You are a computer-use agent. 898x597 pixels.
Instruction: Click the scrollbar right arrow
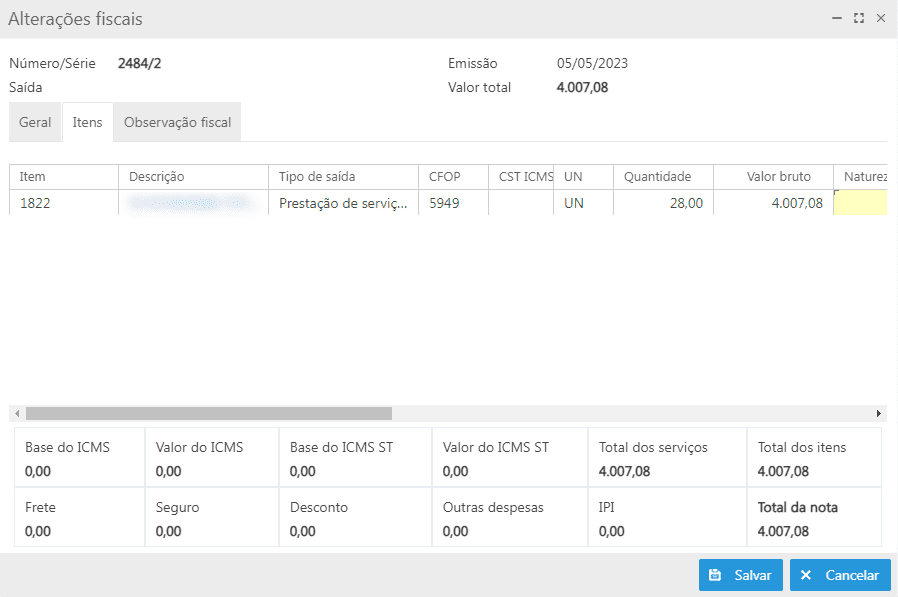[879, 413]
